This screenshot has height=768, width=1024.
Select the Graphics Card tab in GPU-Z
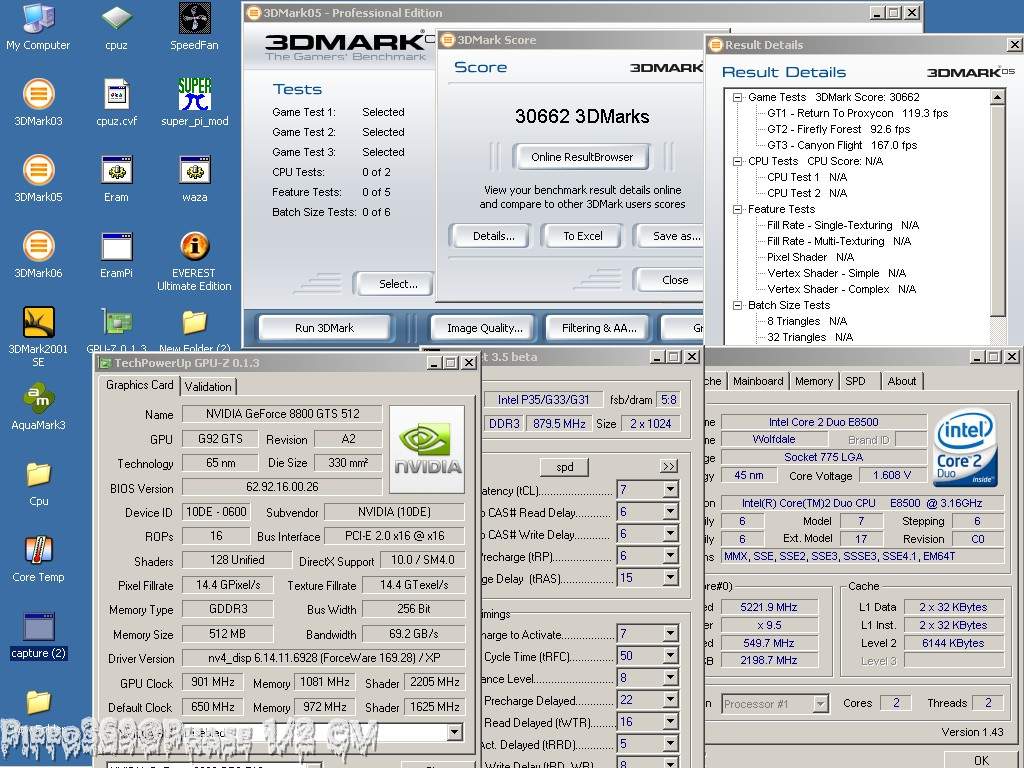click(140, 385)
